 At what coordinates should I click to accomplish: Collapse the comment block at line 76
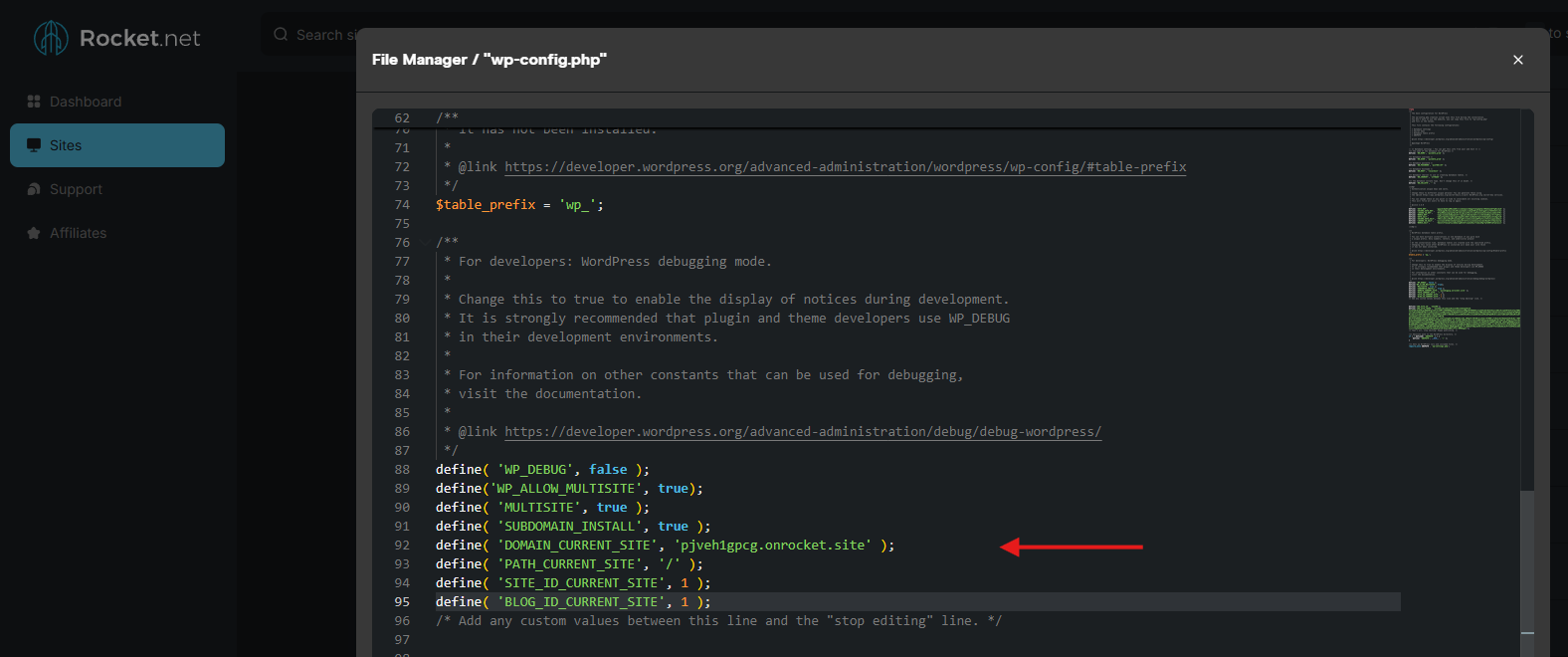pyautogui.click(x=426, y=242)
